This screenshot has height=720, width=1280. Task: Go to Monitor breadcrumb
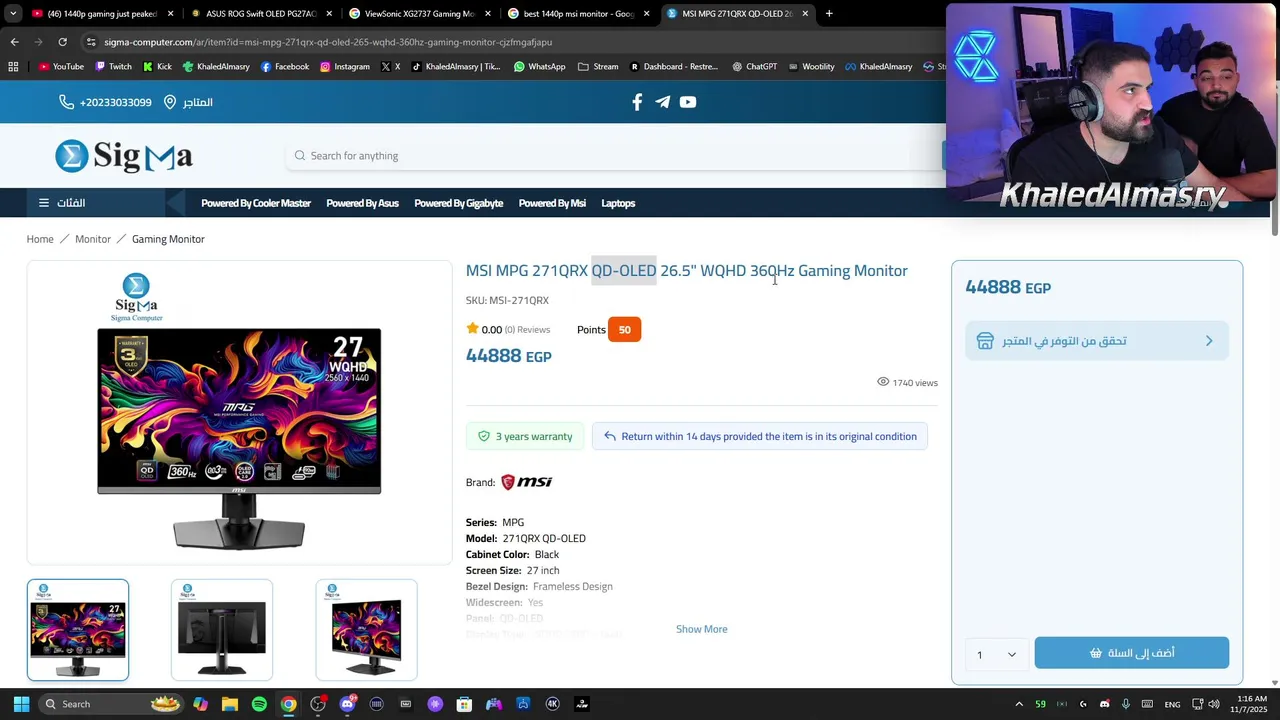click(93, 239)
